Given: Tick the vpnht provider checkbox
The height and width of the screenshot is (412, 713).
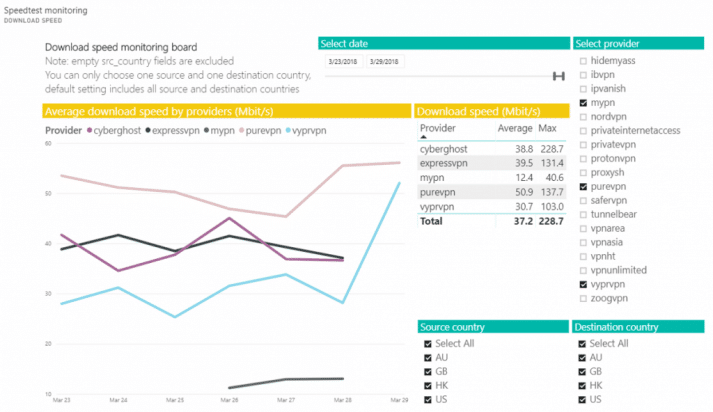Looking at the screenshot, I should point(583,256).
